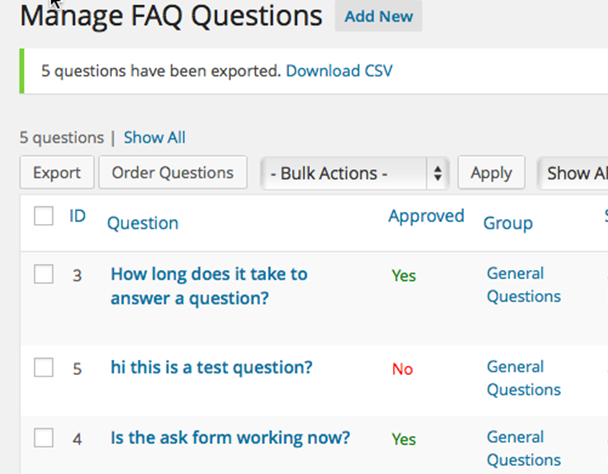Apply the selected bulk action

coord(491,173)
